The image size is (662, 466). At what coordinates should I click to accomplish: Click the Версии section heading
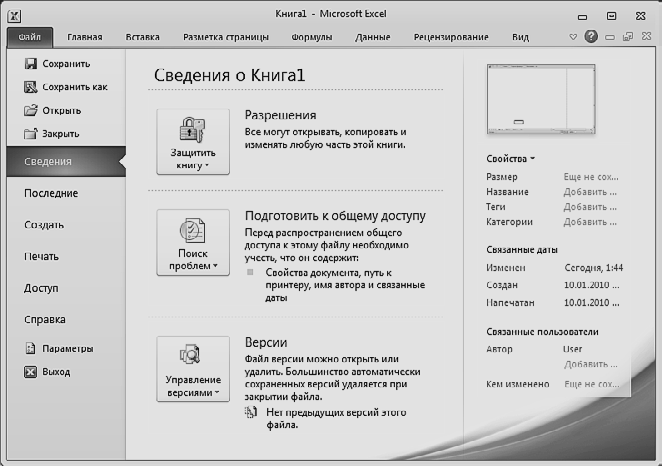point(266,342)
